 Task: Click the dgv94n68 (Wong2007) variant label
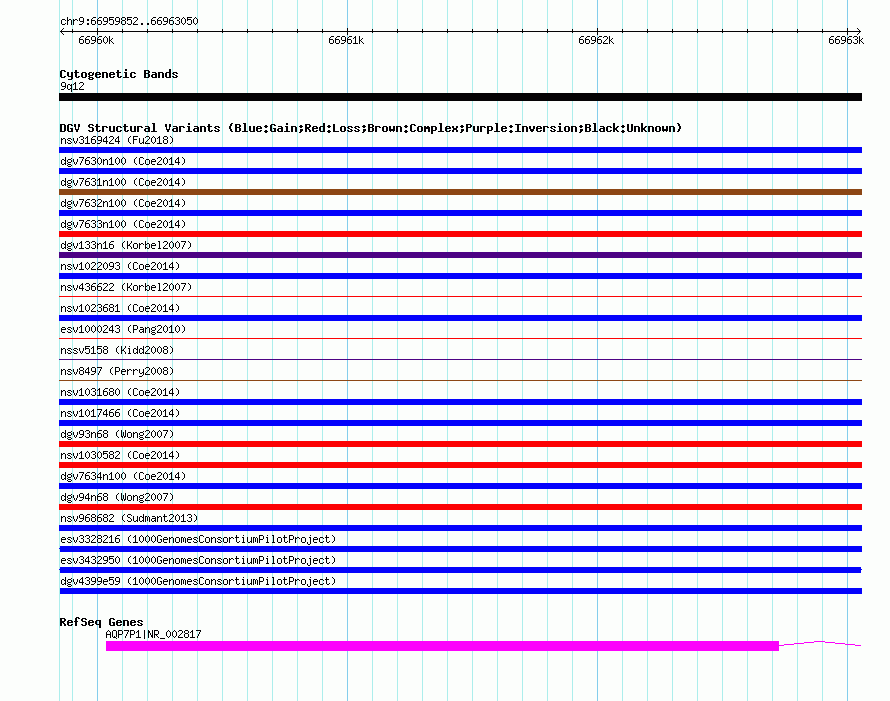(x=117, y=497)
